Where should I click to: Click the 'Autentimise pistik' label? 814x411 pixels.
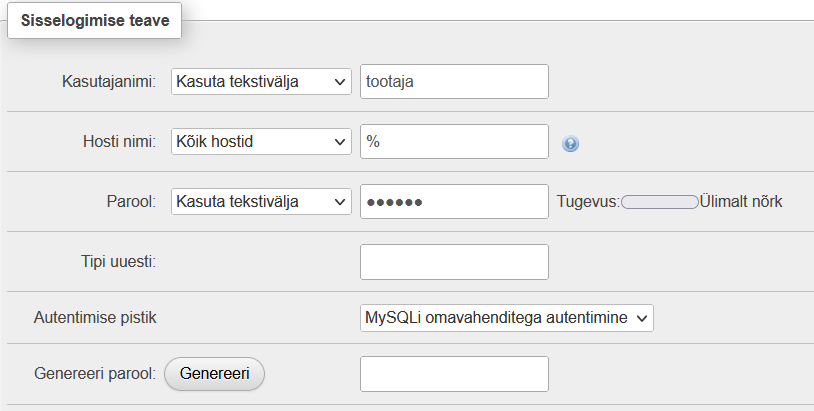pos(95,317)
